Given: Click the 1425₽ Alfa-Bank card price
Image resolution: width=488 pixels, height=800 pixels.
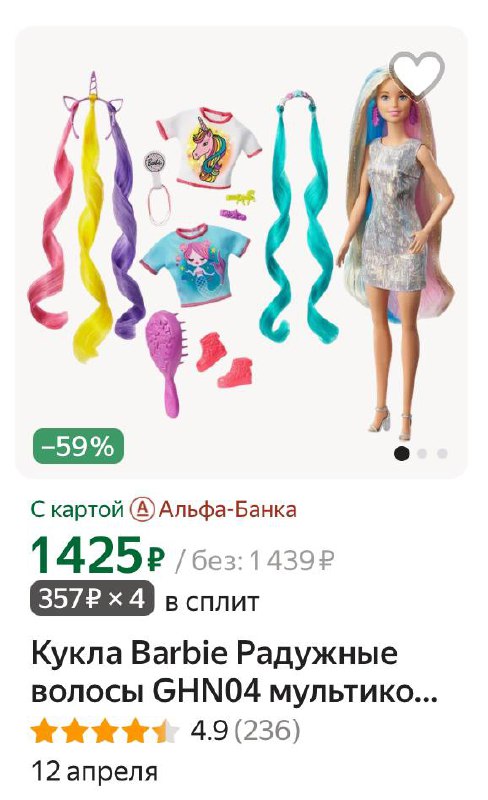Looking at the screenshot, I should [x=99, y=554].
